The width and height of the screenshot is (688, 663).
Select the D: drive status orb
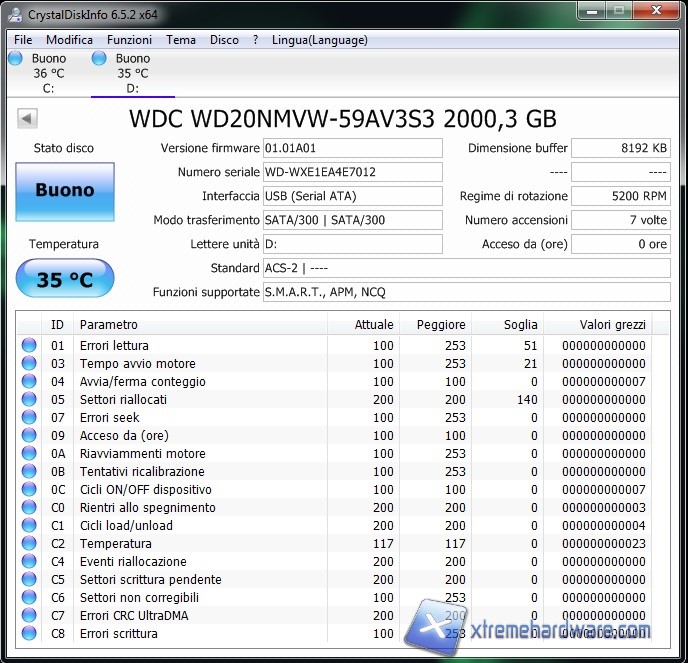point(99,59)
